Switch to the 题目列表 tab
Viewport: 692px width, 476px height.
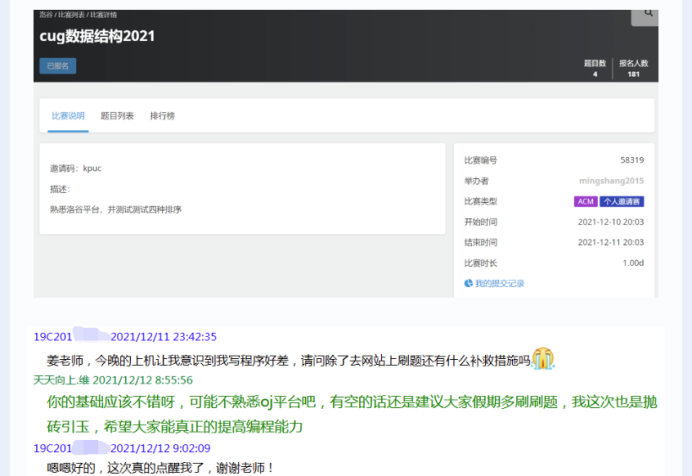117,116
